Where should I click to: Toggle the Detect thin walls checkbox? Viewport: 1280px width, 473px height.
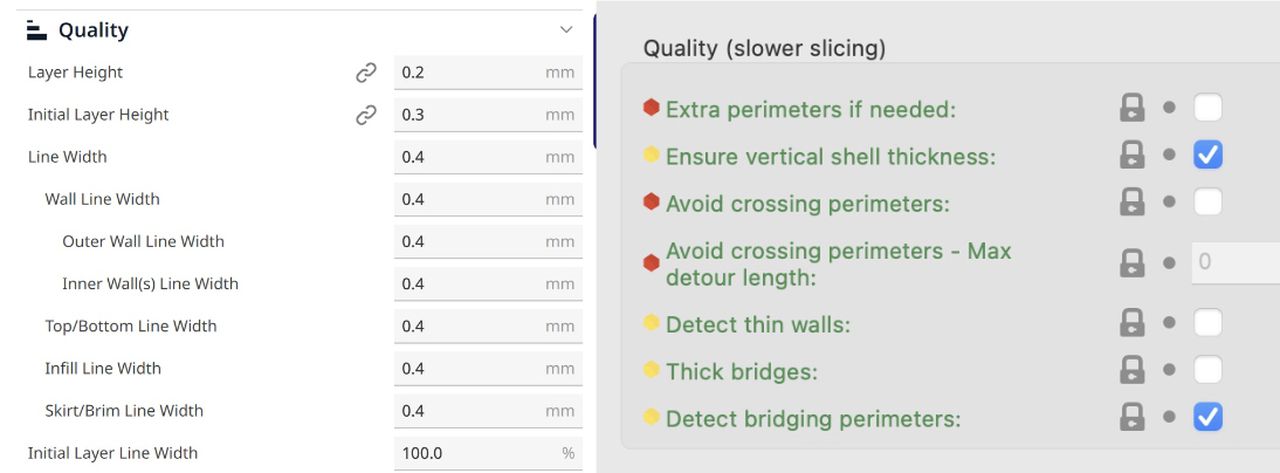tap(1208, 323)
